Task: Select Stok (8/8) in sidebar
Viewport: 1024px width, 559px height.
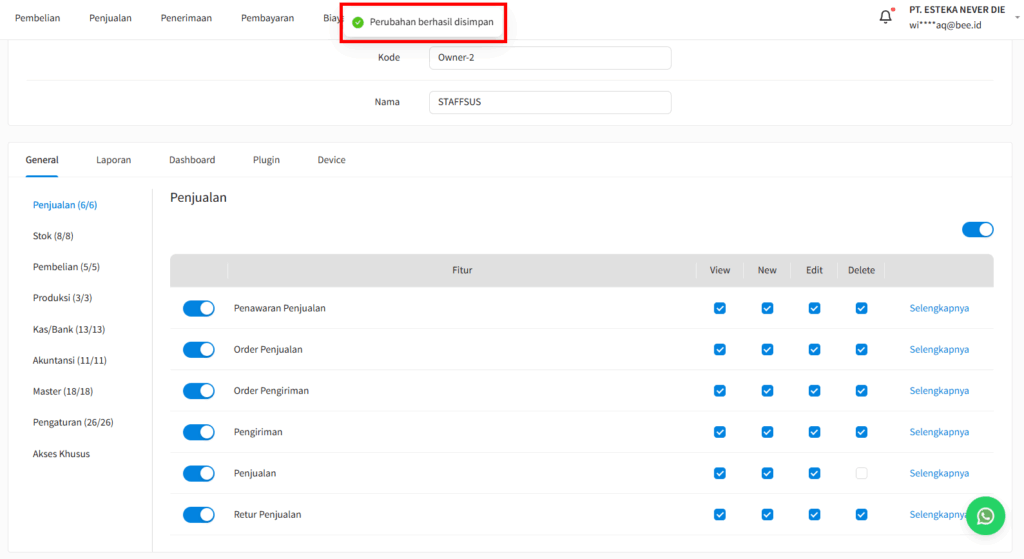Action: (53, 236)
